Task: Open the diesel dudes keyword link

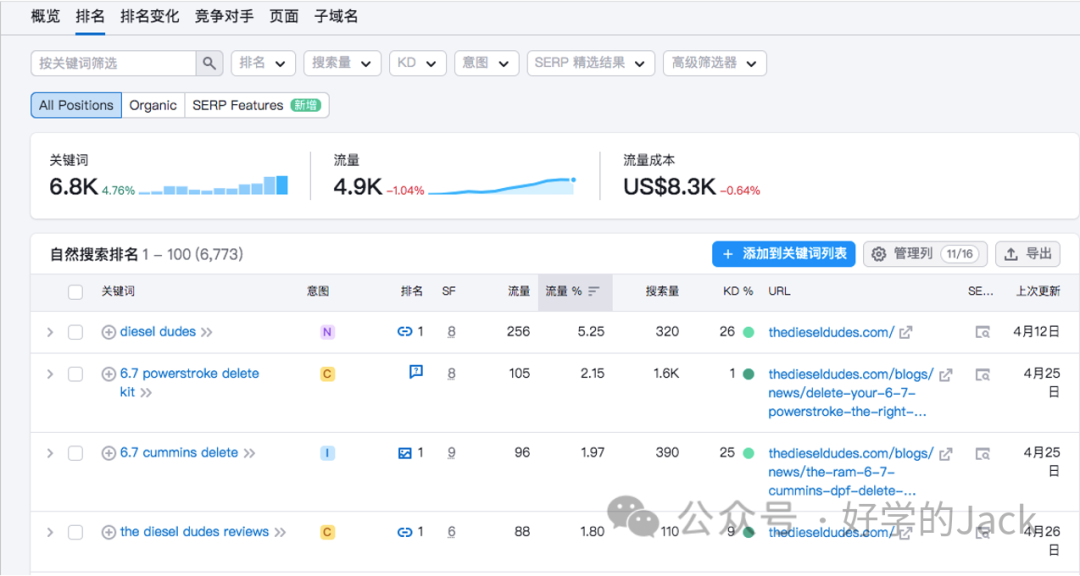Action: [158, 332]
